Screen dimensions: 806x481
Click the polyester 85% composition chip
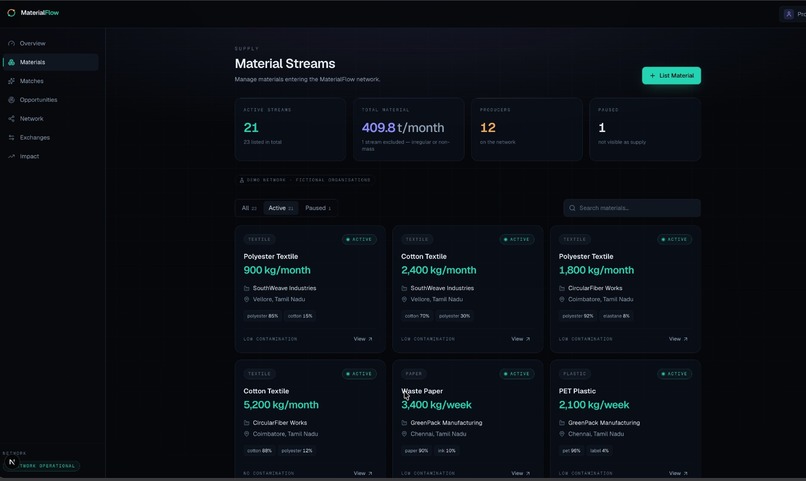[262, 316]
